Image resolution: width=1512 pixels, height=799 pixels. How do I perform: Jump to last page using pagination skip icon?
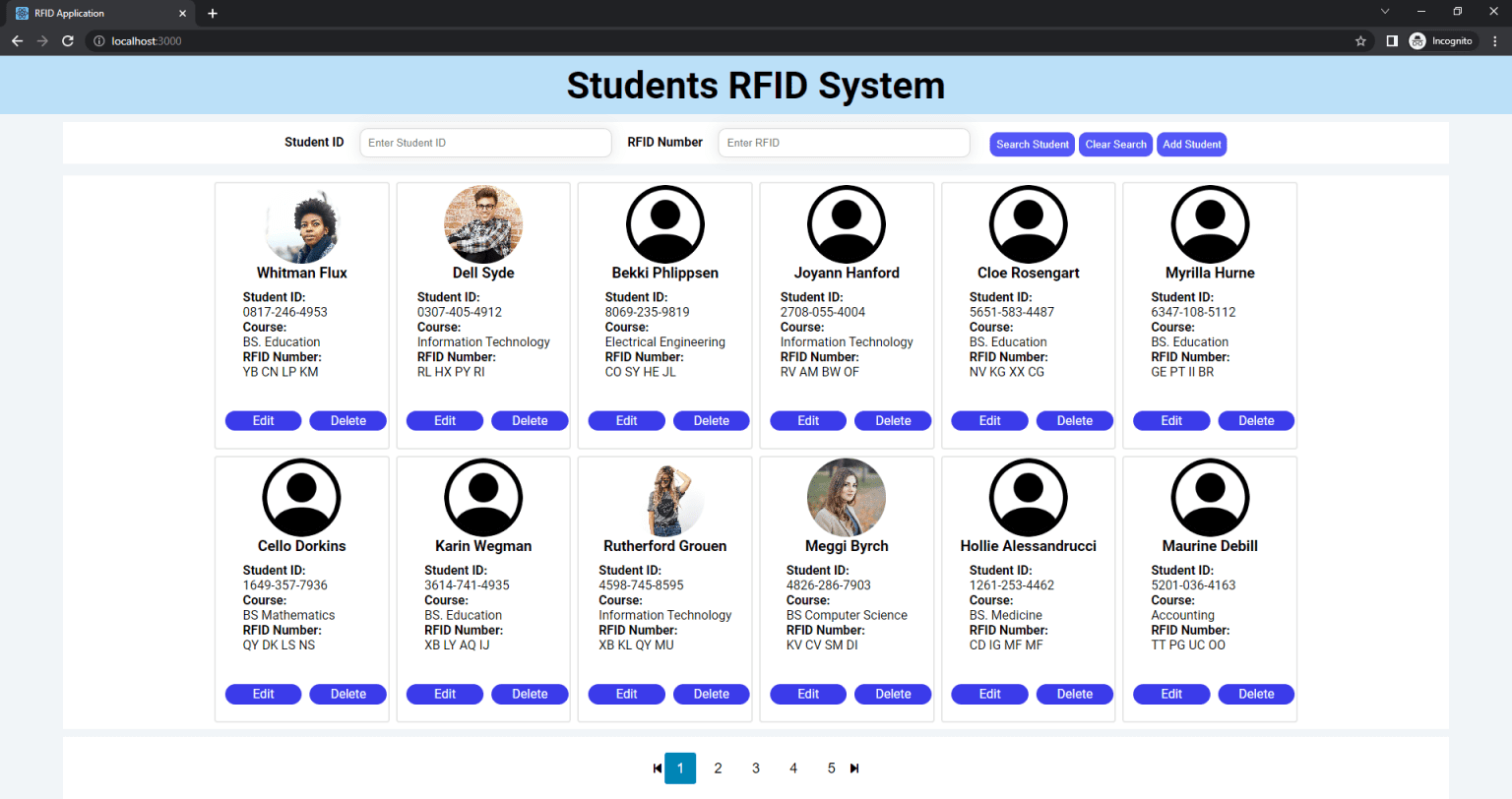coord(853,768)
